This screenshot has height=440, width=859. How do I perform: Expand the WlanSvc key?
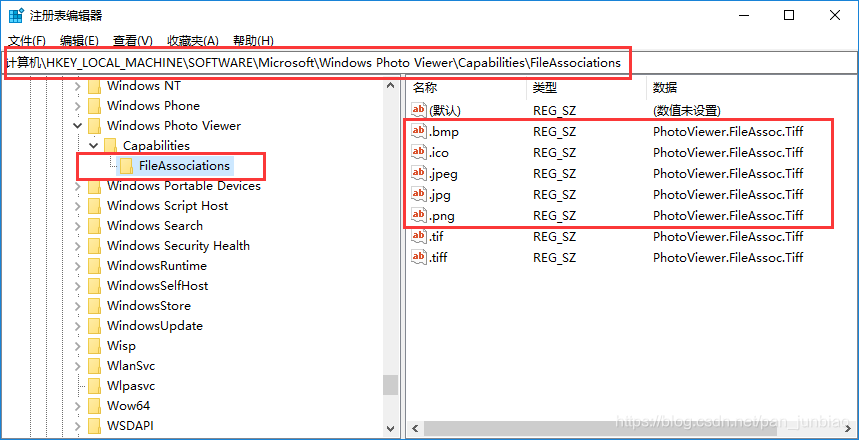click(78, 366)
